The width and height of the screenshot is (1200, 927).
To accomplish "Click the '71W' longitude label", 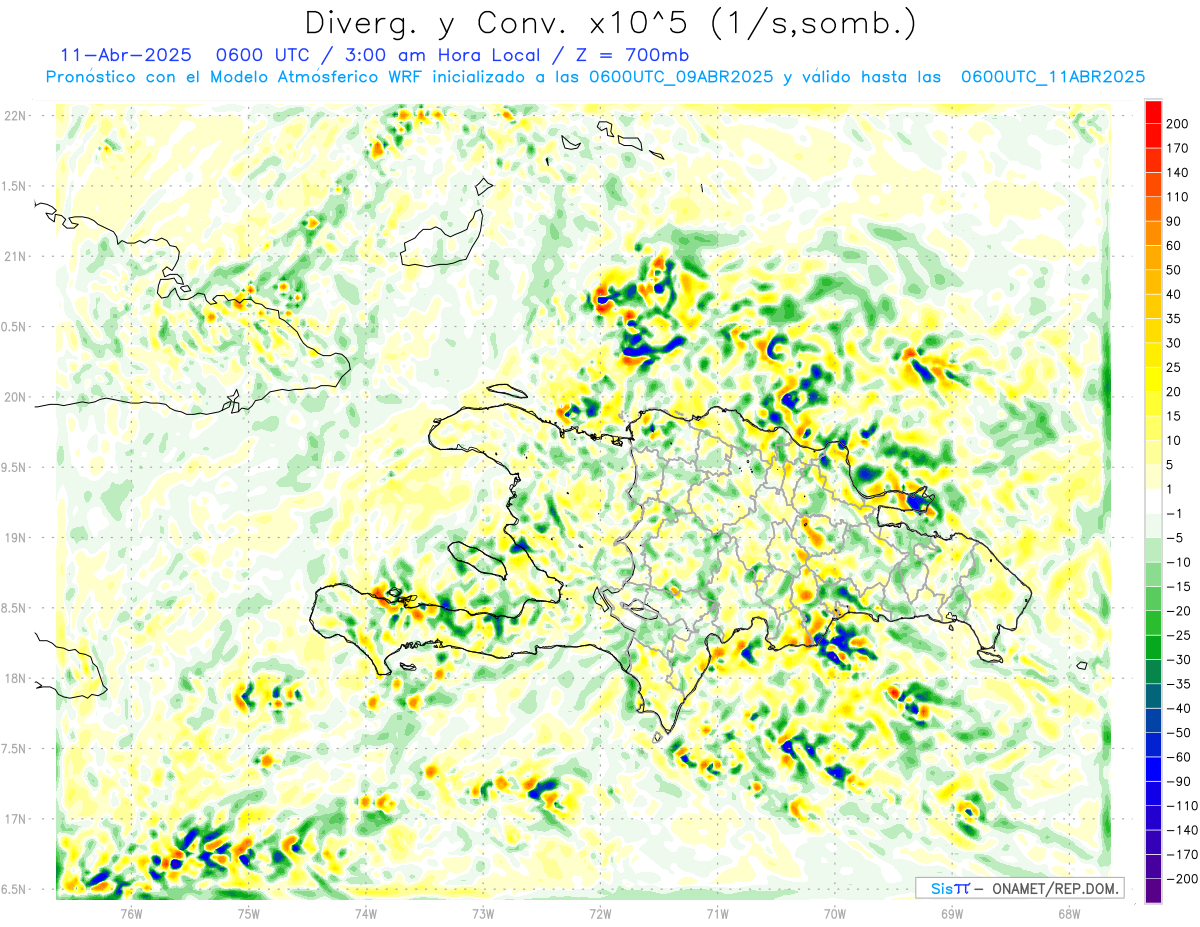I will (717, 913).
